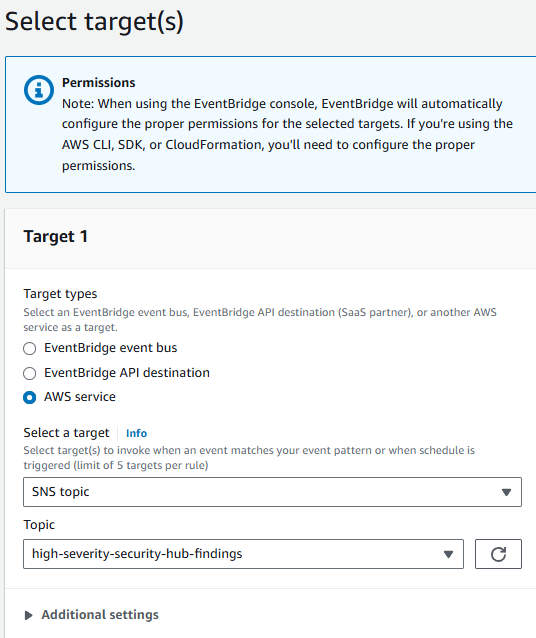Click the Select target(s) page title
Screen dimensions: 536x638
point(94,21)
